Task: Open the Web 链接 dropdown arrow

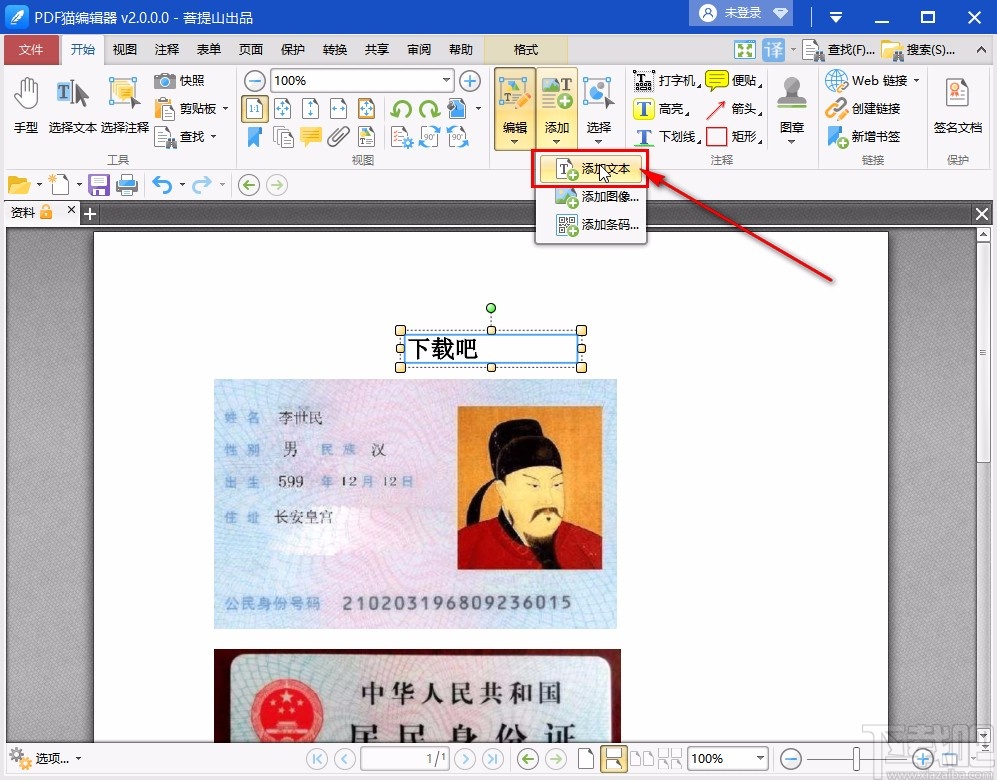Action: tap(919, 81)
